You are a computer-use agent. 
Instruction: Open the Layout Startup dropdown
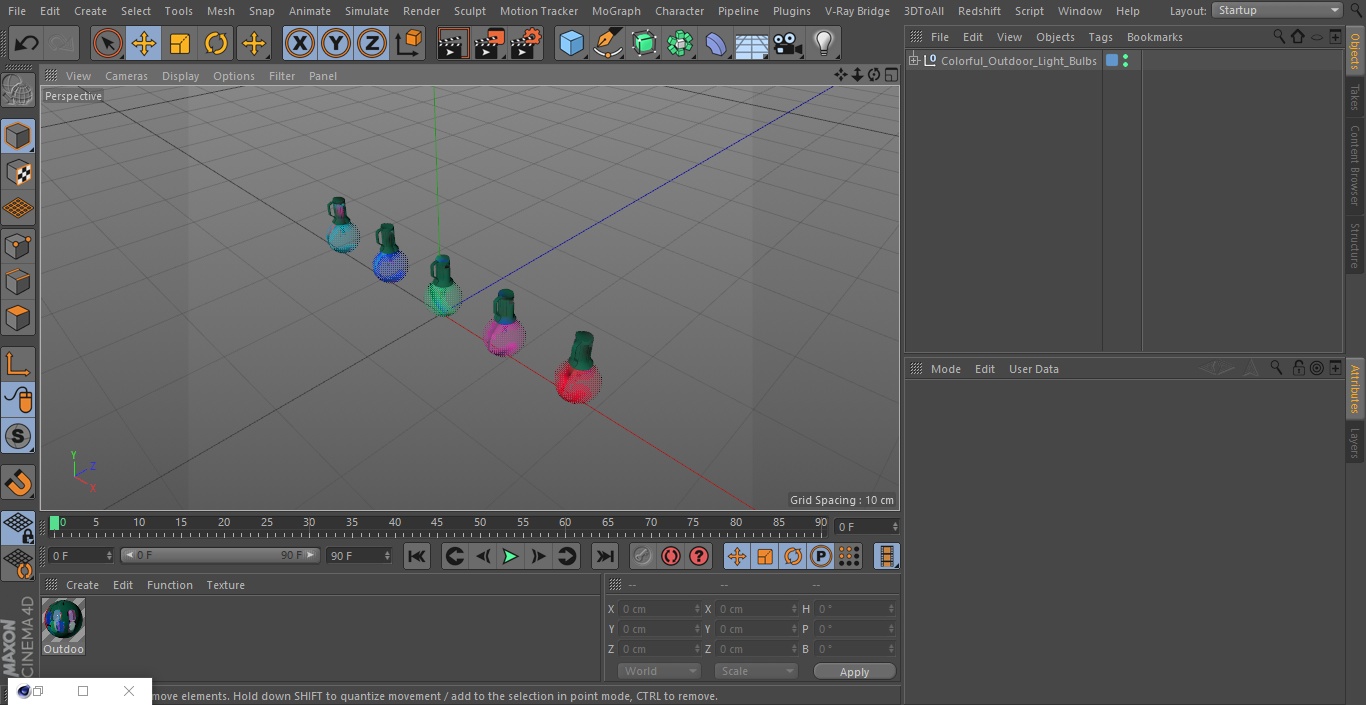(x=1277, y=10)
